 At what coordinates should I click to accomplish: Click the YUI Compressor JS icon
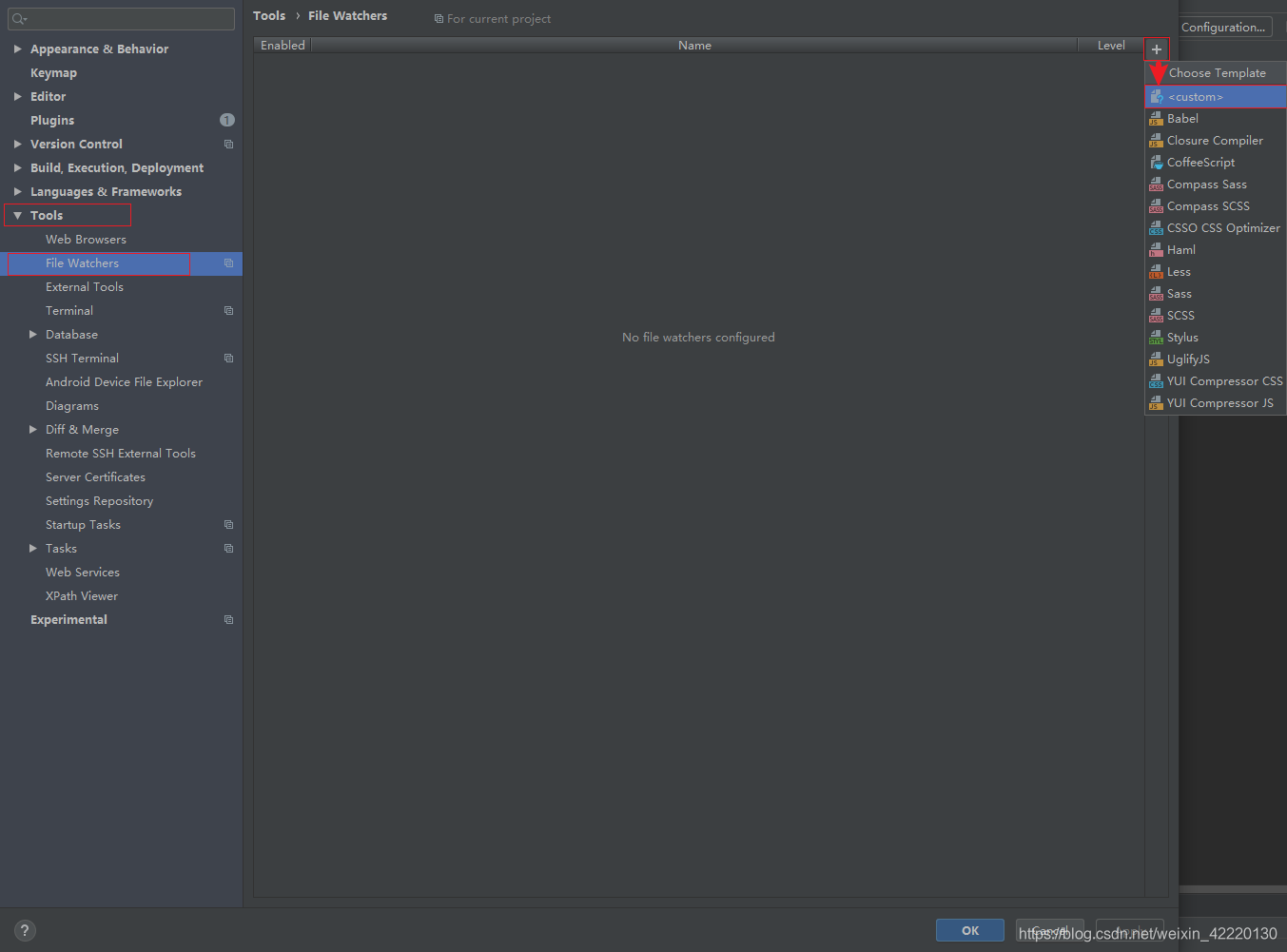(1156, 403)
